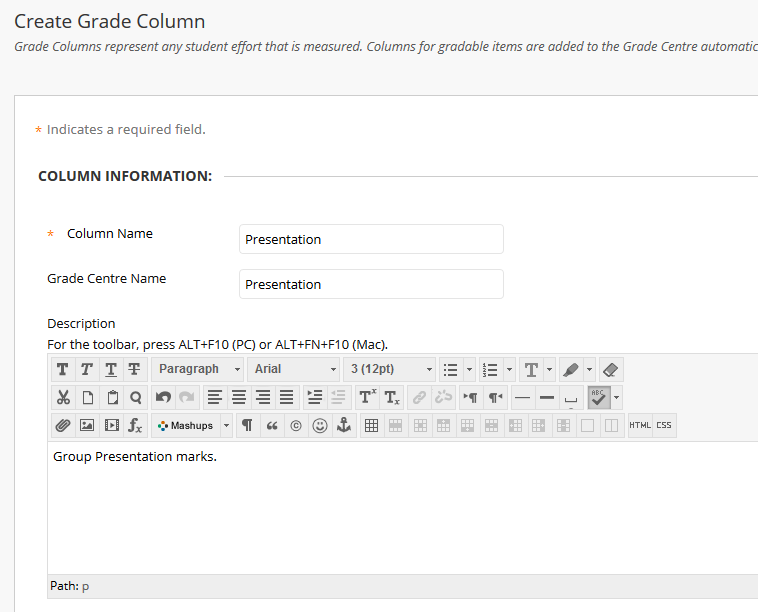This screenshot has height=612, width=758.
Task: Toggle italic text formatting
Action: click(x=87, y=370)
